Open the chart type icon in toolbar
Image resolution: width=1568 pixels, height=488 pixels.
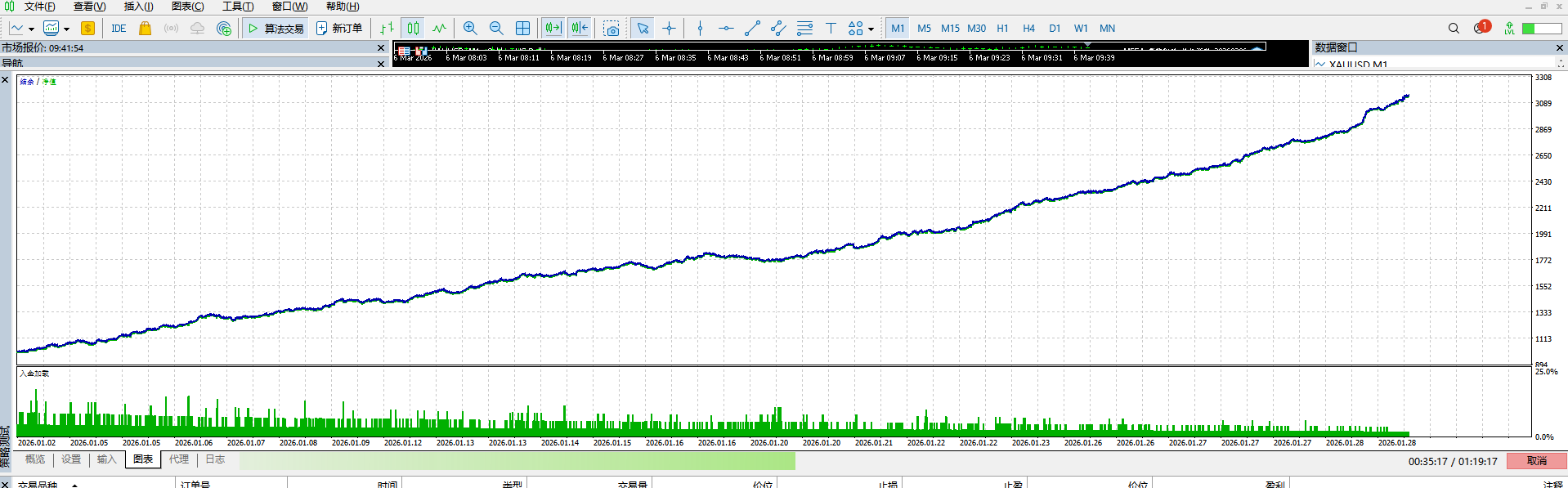click(16, 29)
